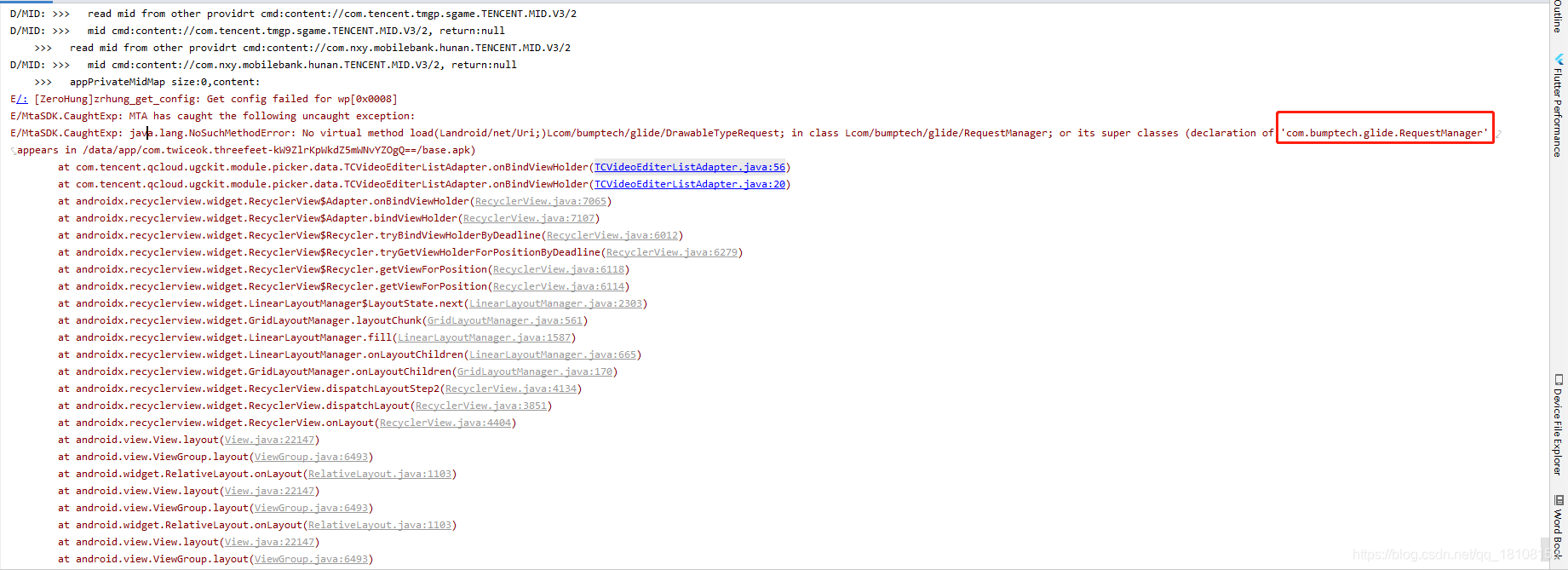Screen dimensions: 1568x570
Task: Go to LinearLayoutManager.java:665
Action: point(553,354)
